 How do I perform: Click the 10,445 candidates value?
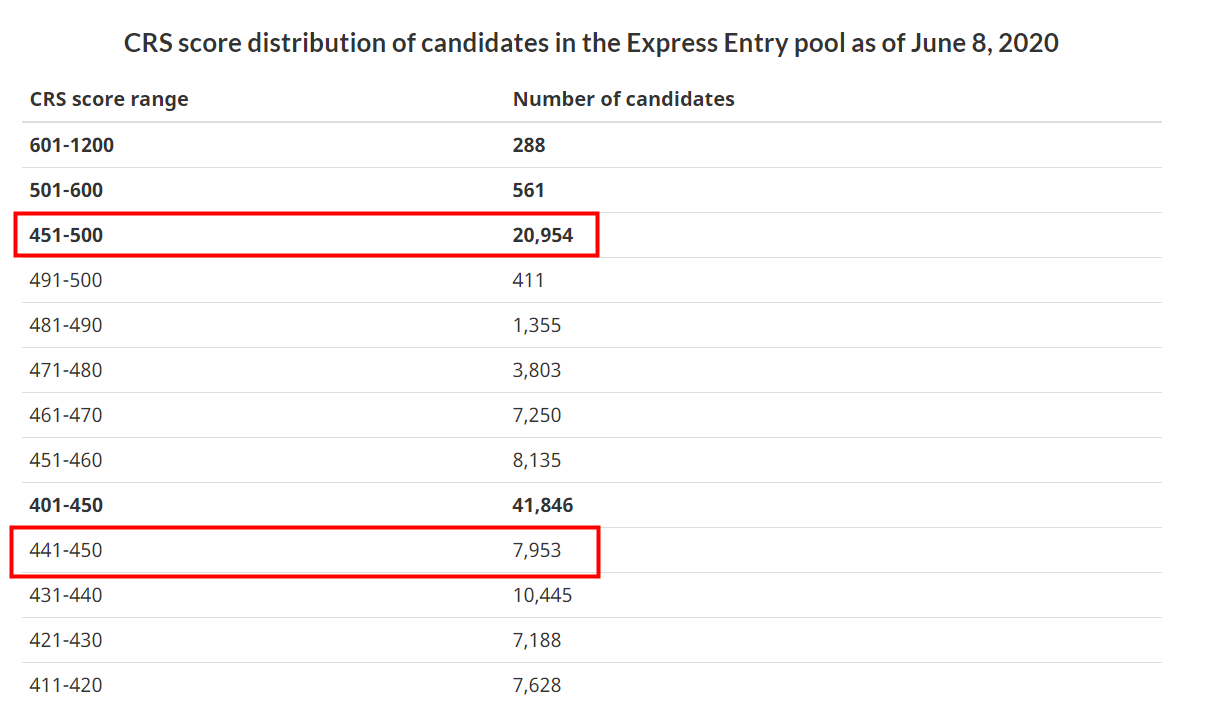coord(542,595)
